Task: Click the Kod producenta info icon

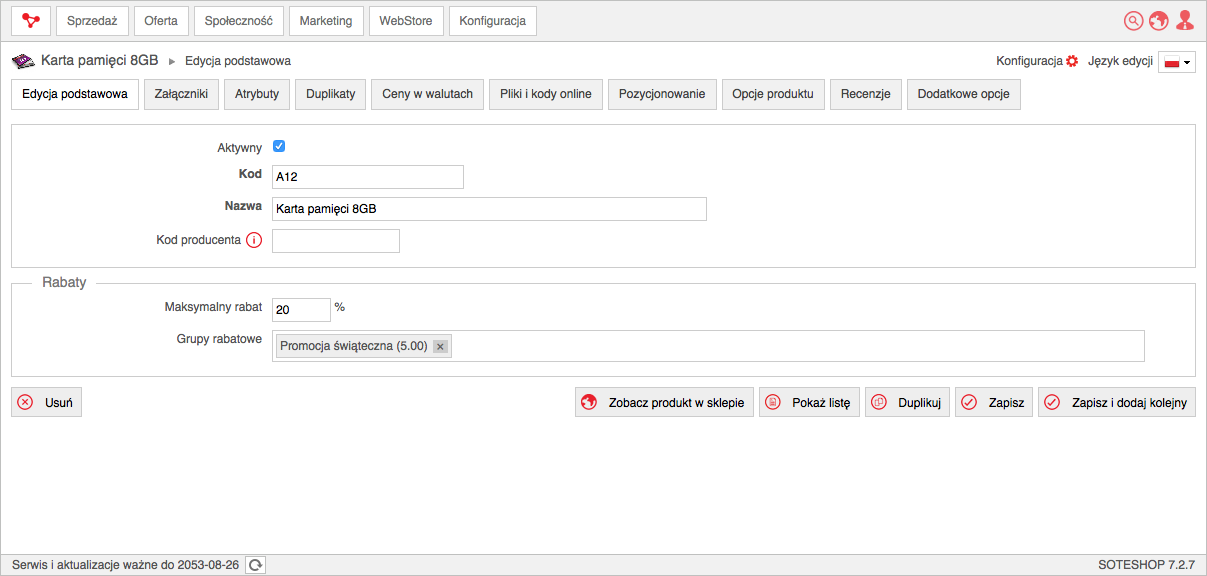Action: (254, 240)
